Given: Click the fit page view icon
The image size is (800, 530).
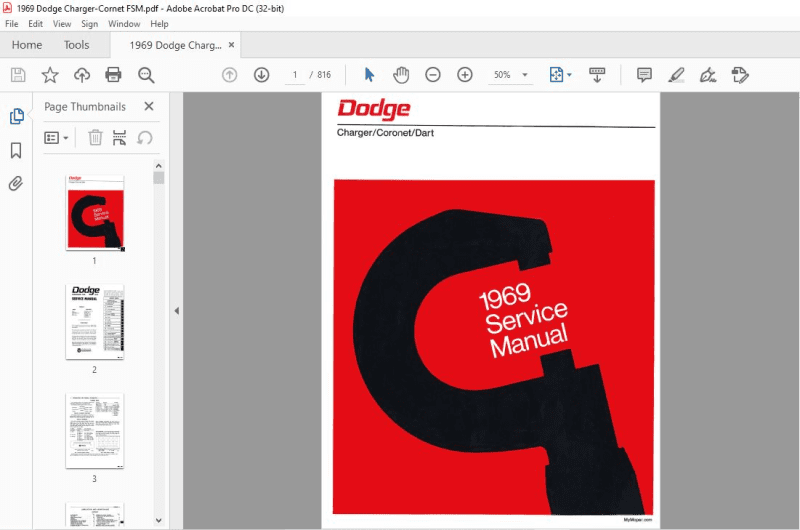Looking at the screenshot, I should (x=556, y=75).
